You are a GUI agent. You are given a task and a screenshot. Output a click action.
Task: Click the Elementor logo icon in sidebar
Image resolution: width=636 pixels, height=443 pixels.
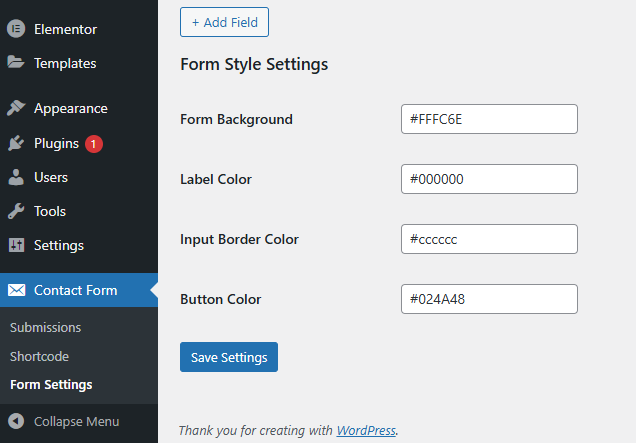point(16,29)
